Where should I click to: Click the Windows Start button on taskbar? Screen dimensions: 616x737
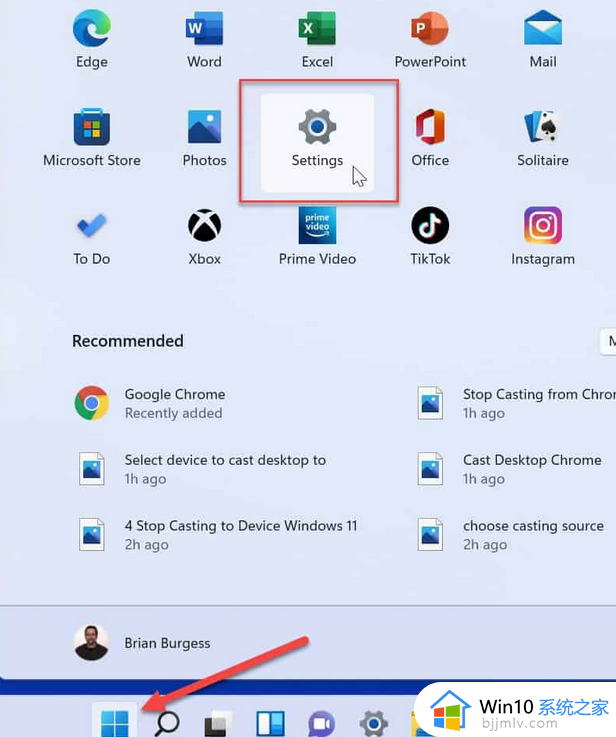tap(115, 722)
